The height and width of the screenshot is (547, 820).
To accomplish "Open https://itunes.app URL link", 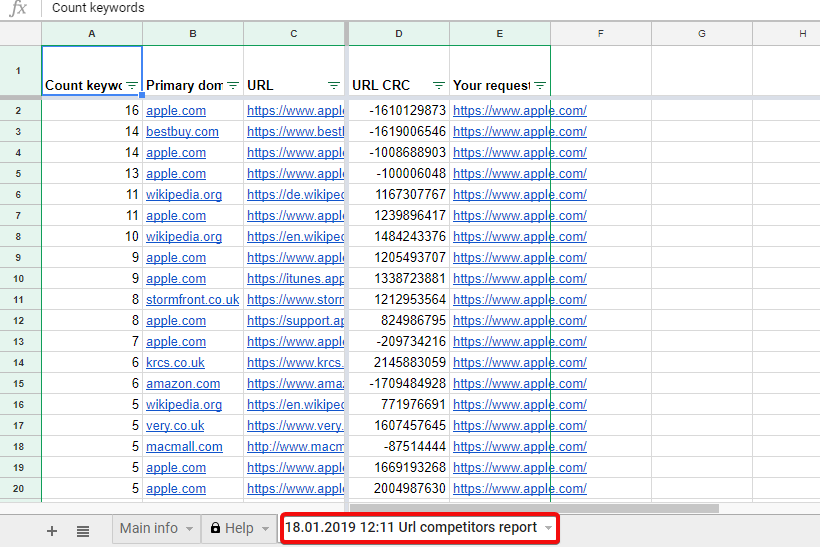I will click(295, 279).
